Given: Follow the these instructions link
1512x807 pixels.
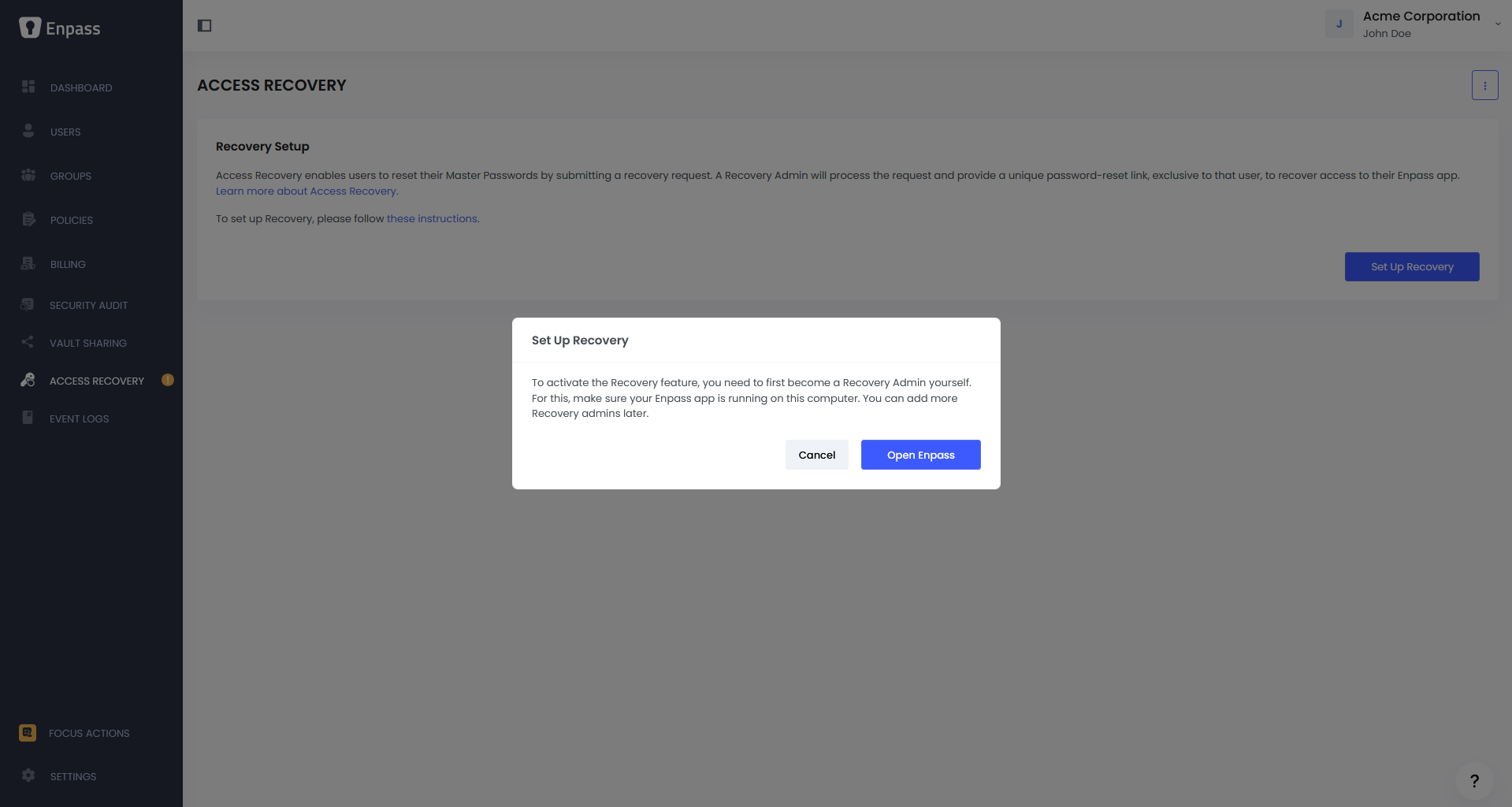Looking at the screenshot, I should click(432, 218).
